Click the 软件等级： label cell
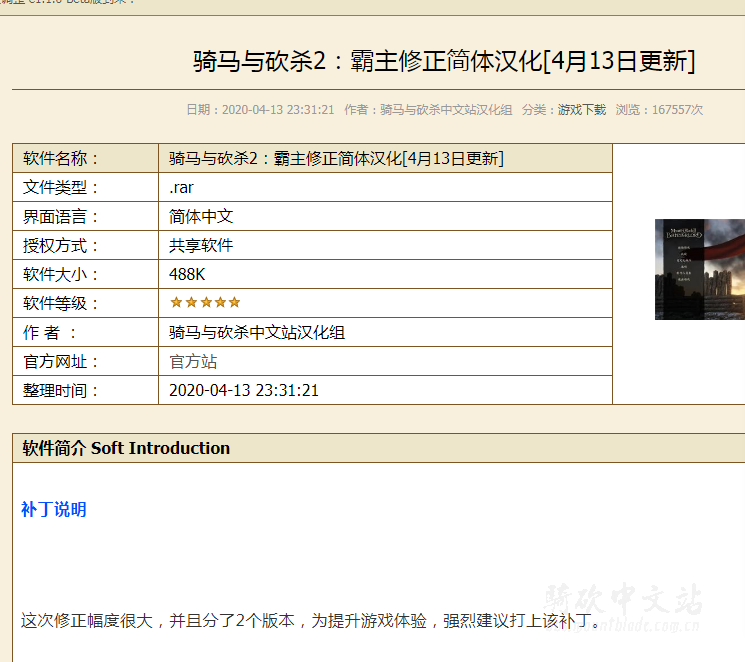745x662 pixels. point(86,303)
